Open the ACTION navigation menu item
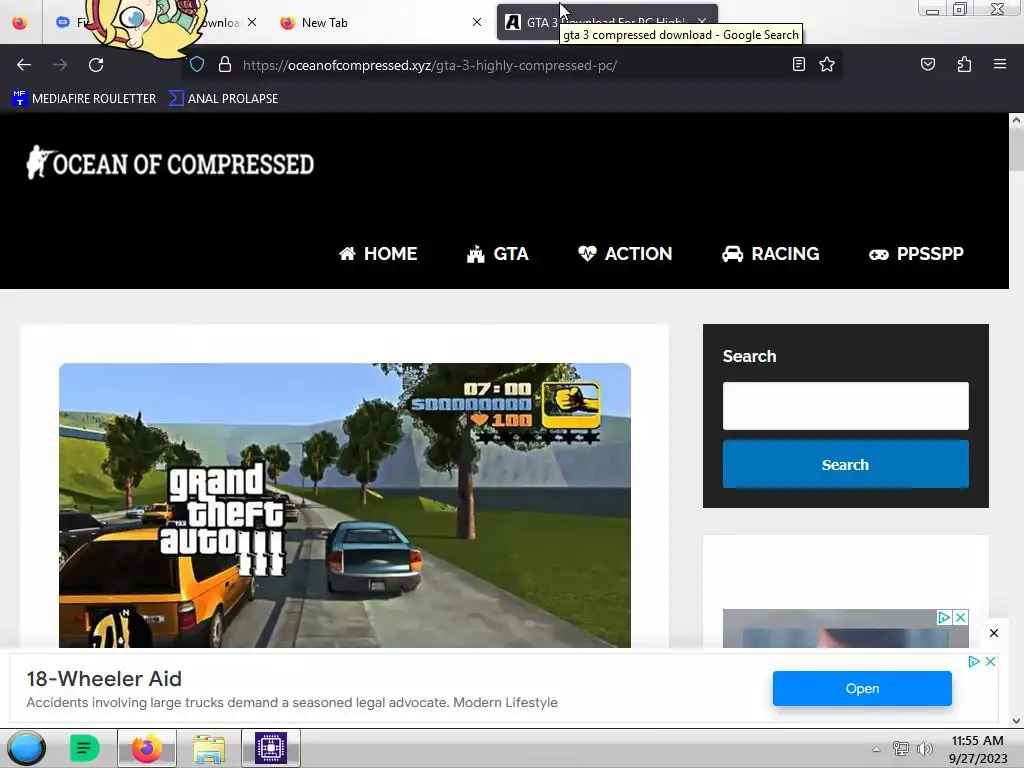The height and width of the screenshot is (768, 1024). 625,253
